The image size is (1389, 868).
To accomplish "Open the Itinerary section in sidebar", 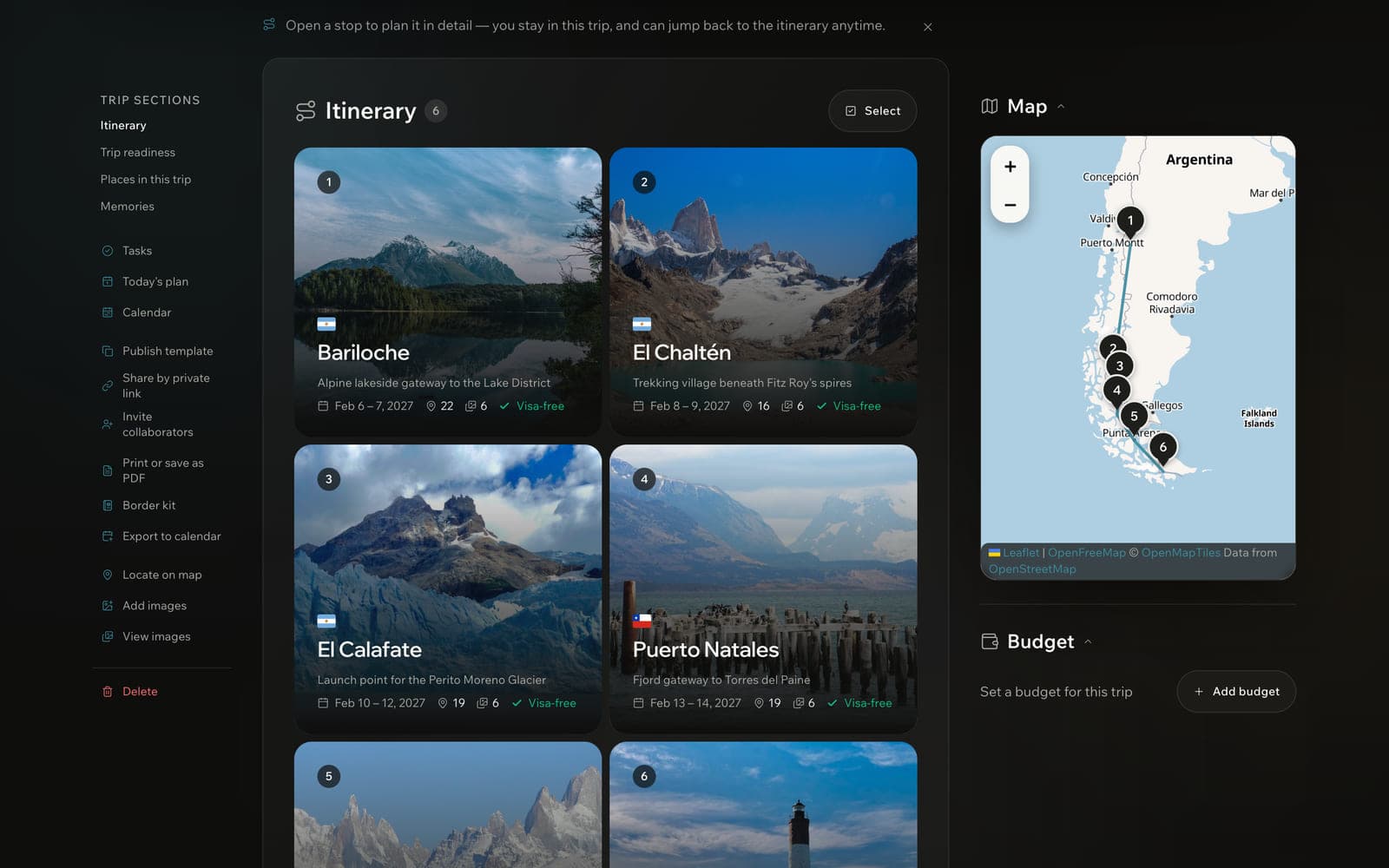I will 123,126.
